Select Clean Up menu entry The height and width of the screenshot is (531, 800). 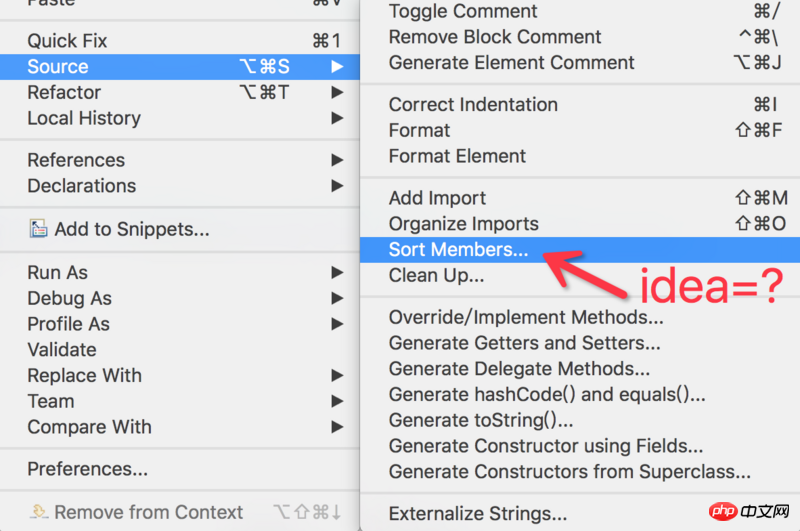pos(580,275)
